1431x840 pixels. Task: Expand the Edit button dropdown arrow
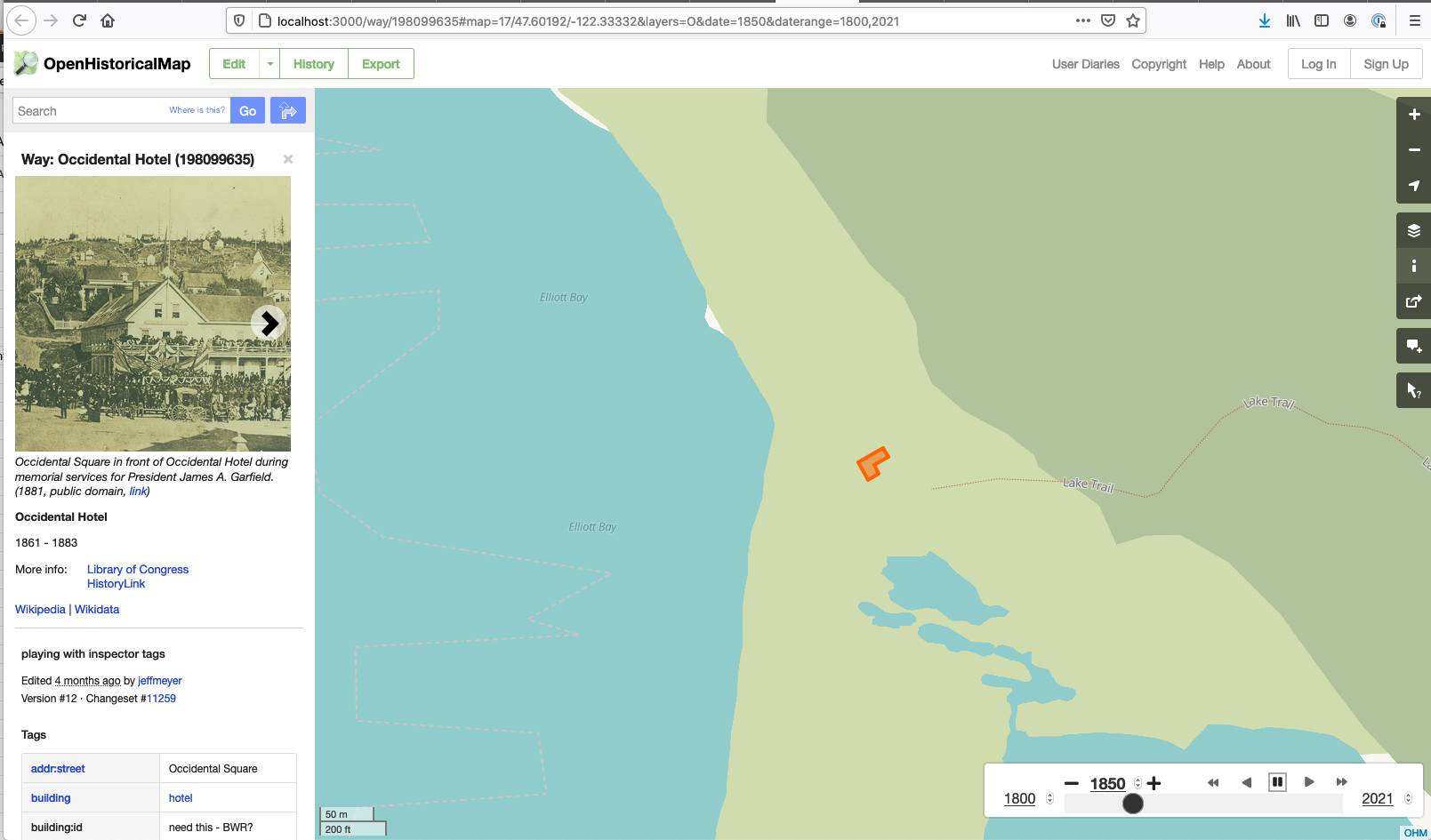(270, 63)
